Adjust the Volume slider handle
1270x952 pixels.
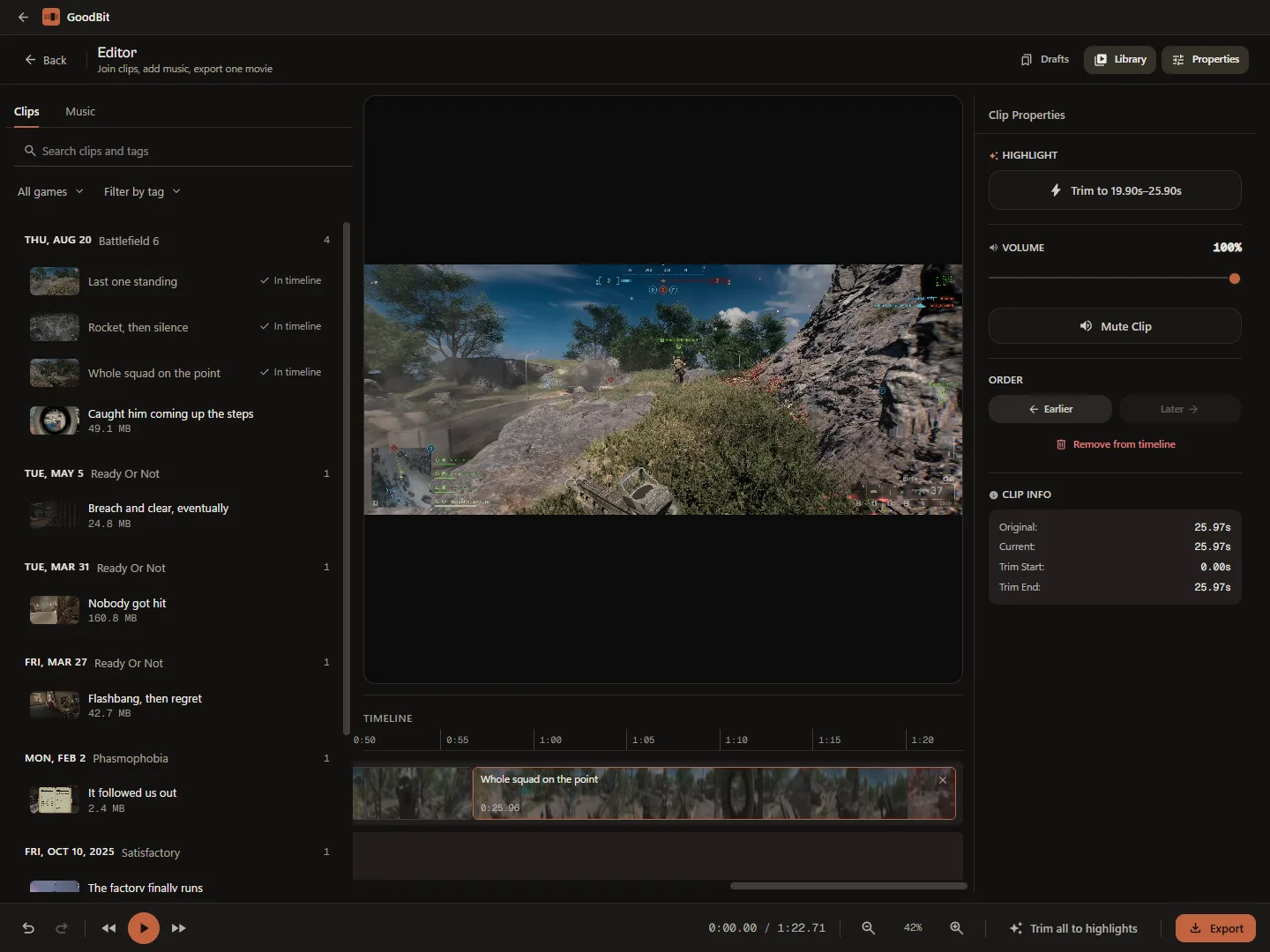point(1235,279)
